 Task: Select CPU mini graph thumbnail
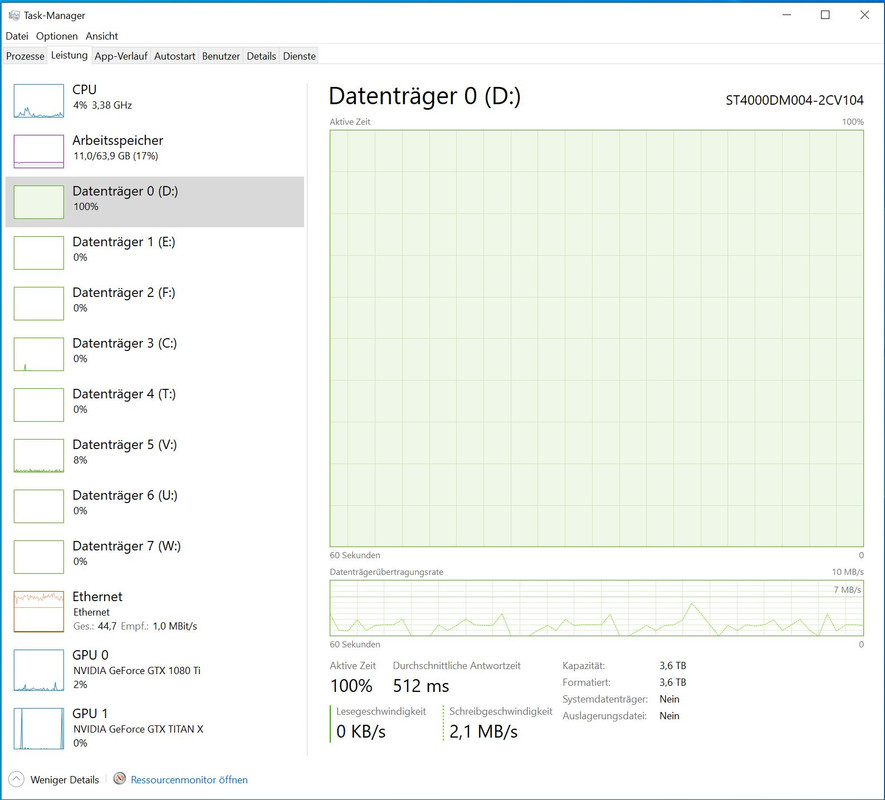tap(39, 101)
